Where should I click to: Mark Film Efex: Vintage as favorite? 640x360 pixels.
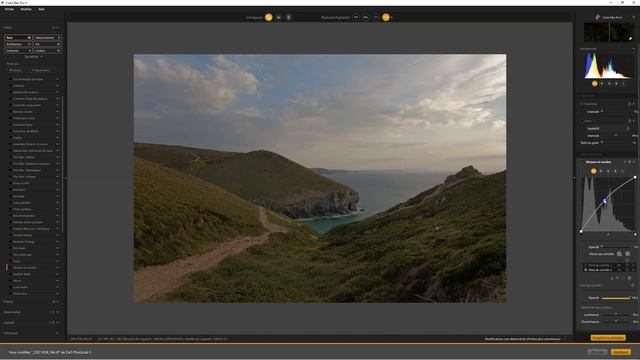10,177
